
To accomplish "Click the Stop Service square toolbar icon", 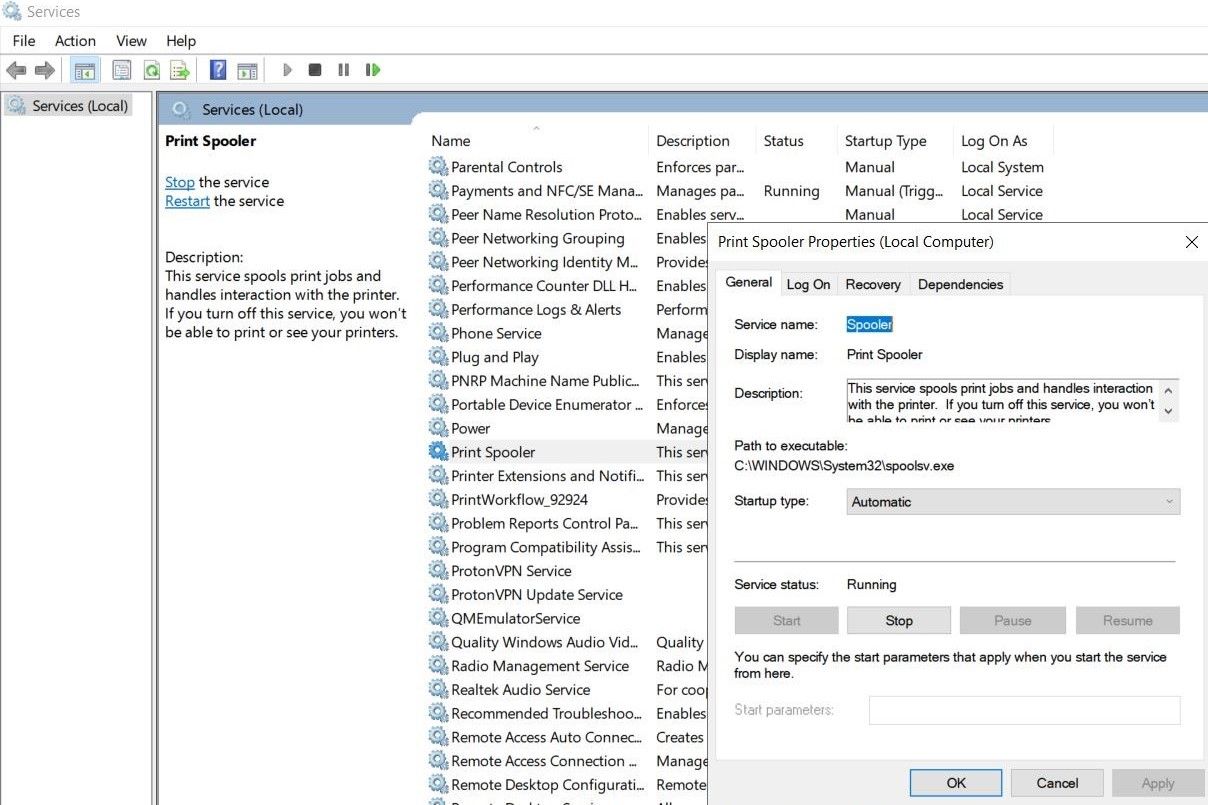I will tap(315, 70).
